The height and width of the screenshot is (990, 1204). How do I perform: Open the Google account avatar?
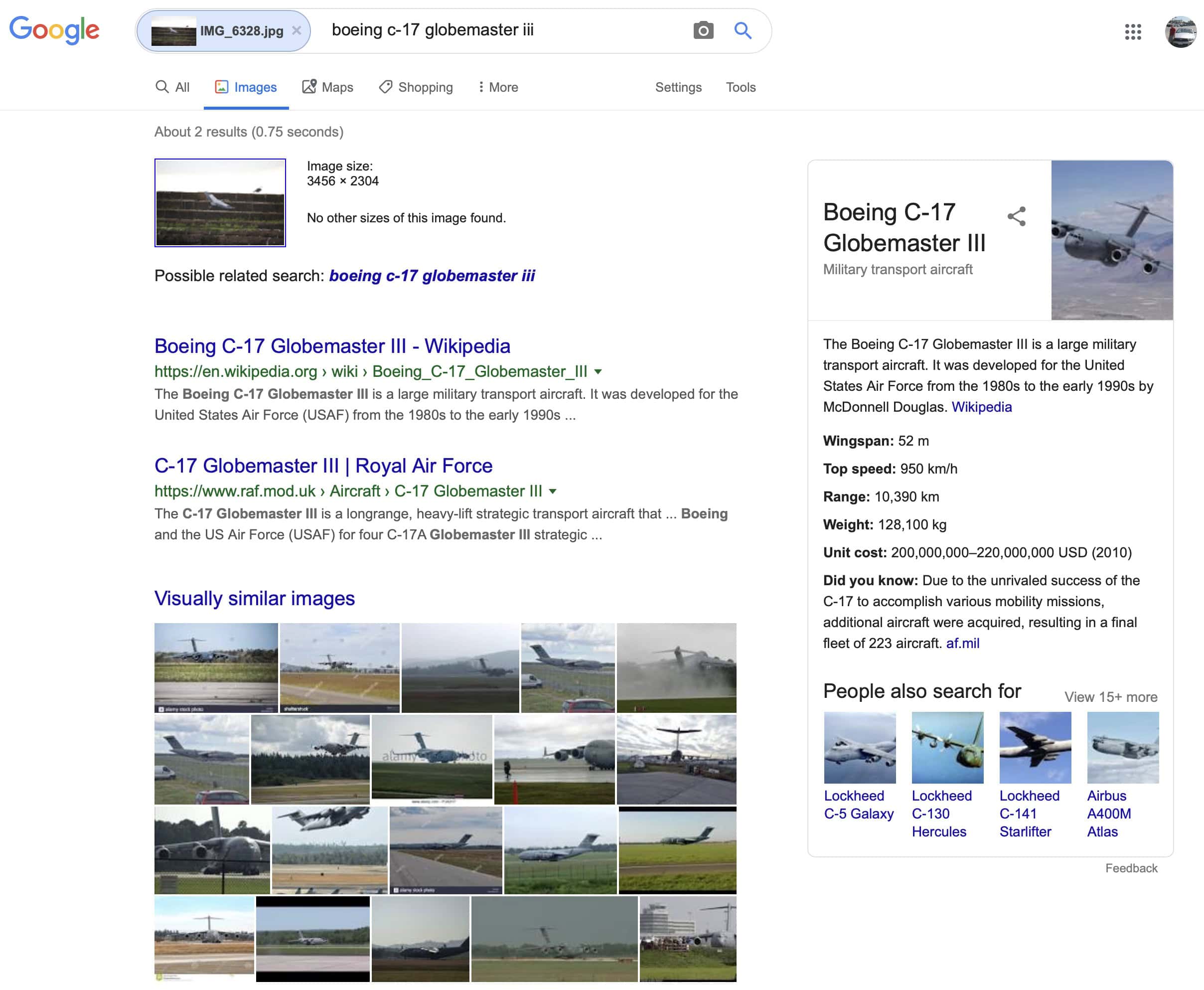(x=1181, y=31)
